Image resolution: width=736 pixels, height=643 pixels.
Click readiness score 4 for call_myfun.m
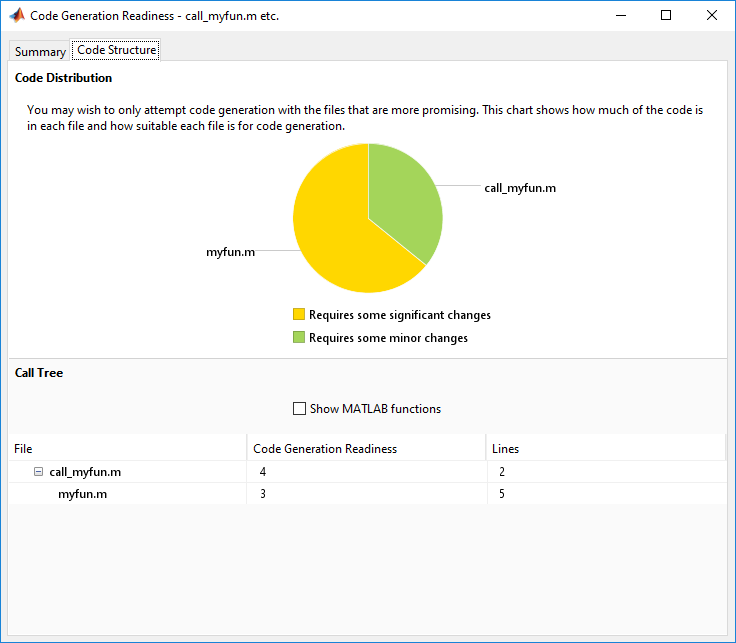click(263, 472)
